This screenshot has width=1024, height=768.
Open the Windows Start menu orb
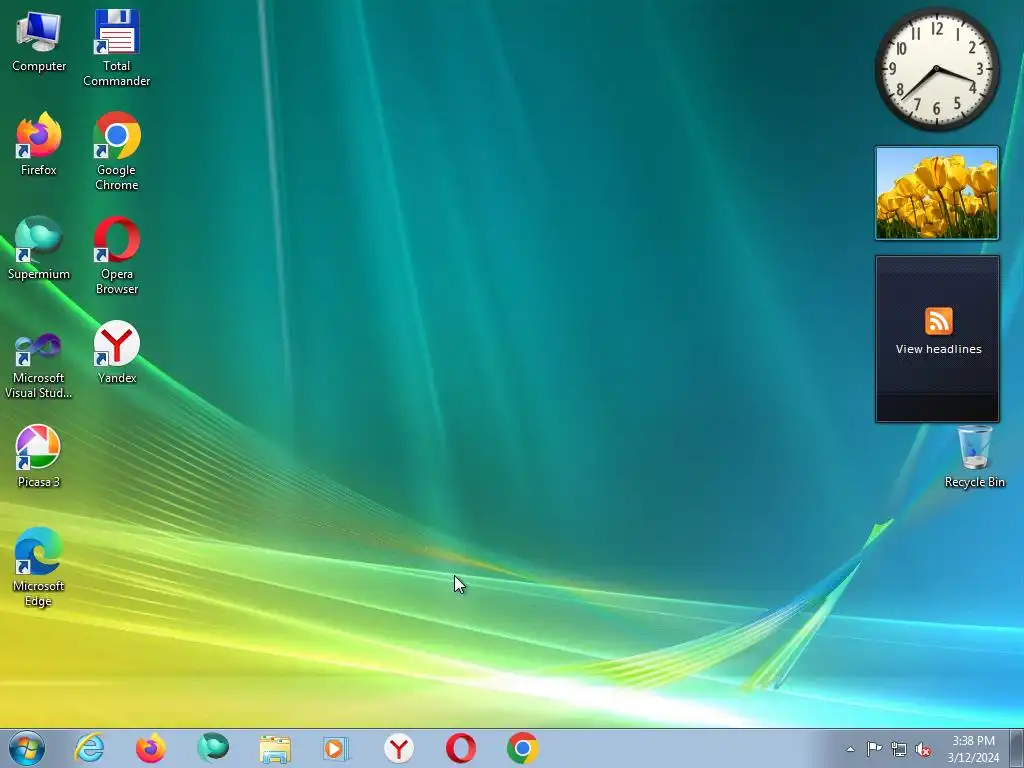(x=27, y=748)
